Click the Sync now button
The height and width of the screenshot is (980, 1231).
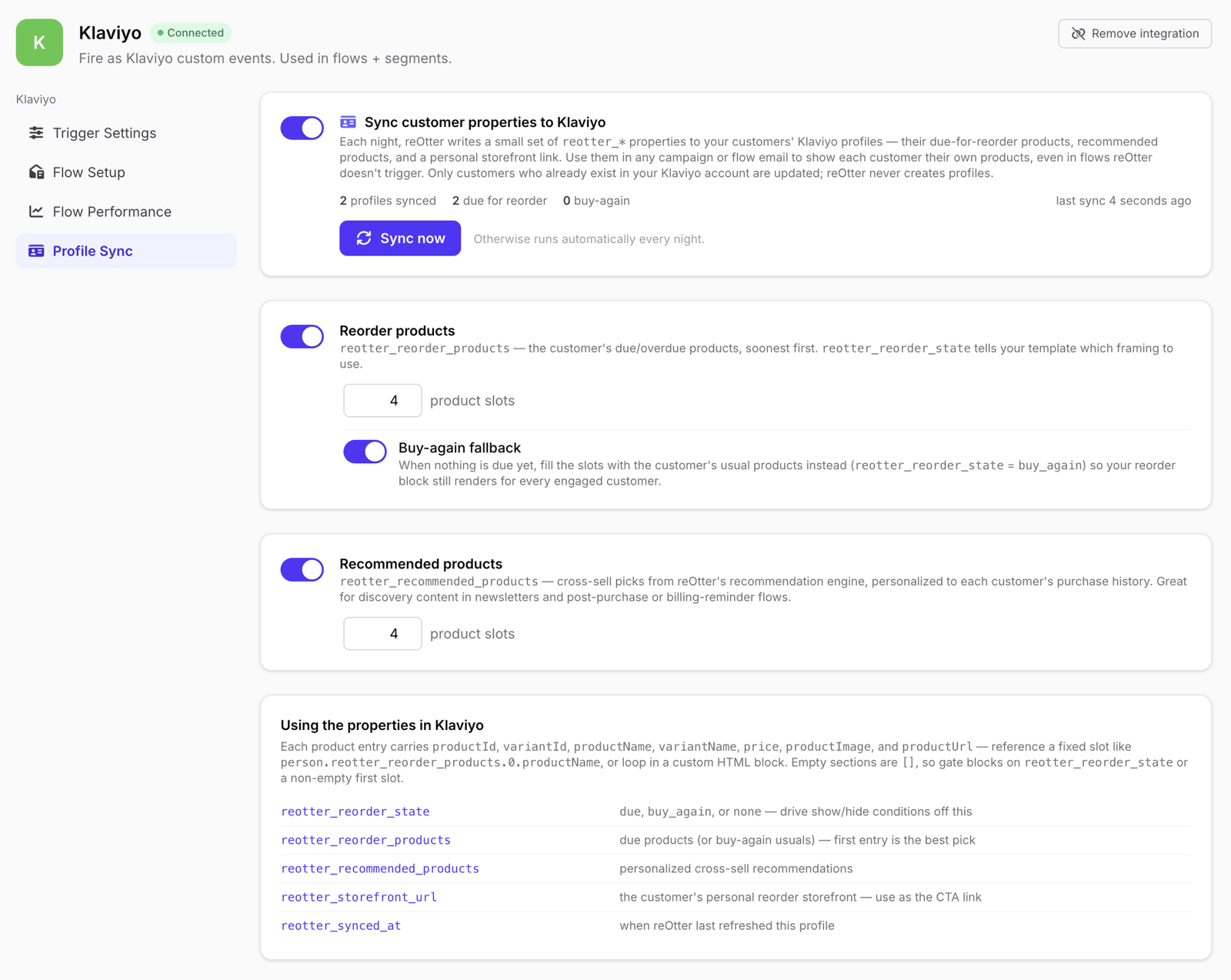coord(400,238)
